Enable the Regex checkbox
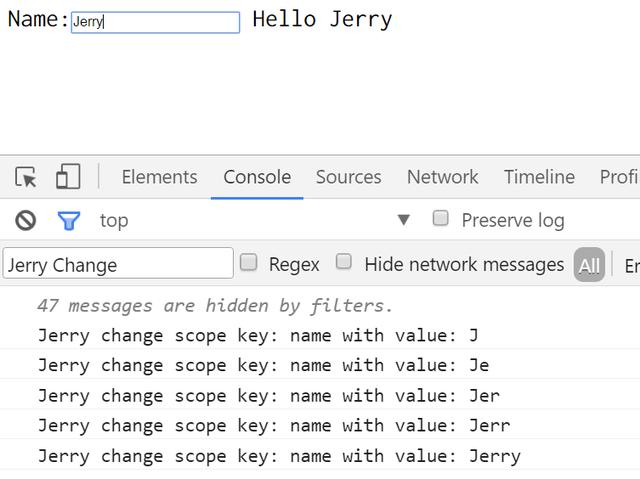This screenshot has height=479, width=640. point(249,263)
